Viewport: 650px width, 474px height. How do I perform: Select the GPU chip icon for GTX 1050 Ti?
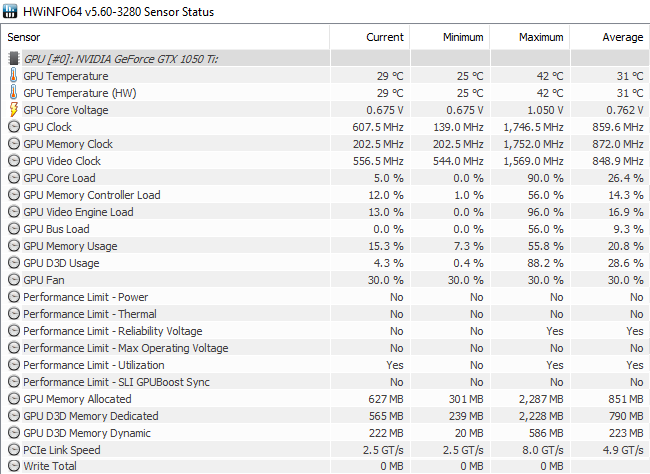(14, 58)
